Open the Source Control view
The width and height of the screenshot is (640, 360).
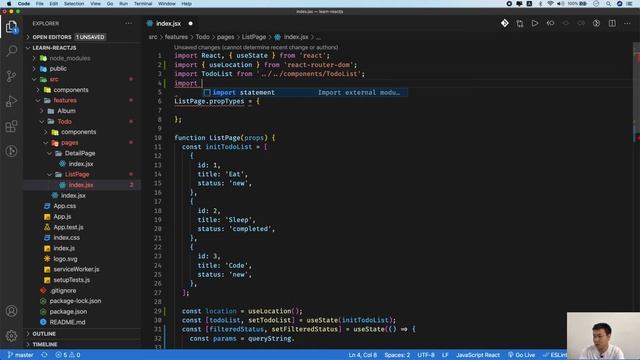point(11,76)
